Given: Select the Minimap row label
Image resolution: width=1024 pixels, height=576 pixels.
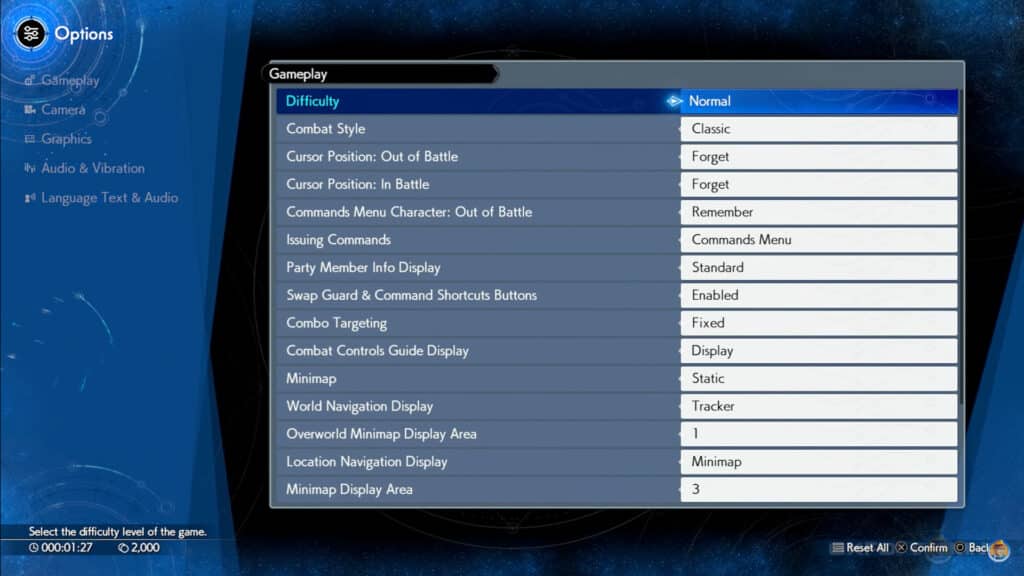Looking at the screenshot, I should coord(311,378).
